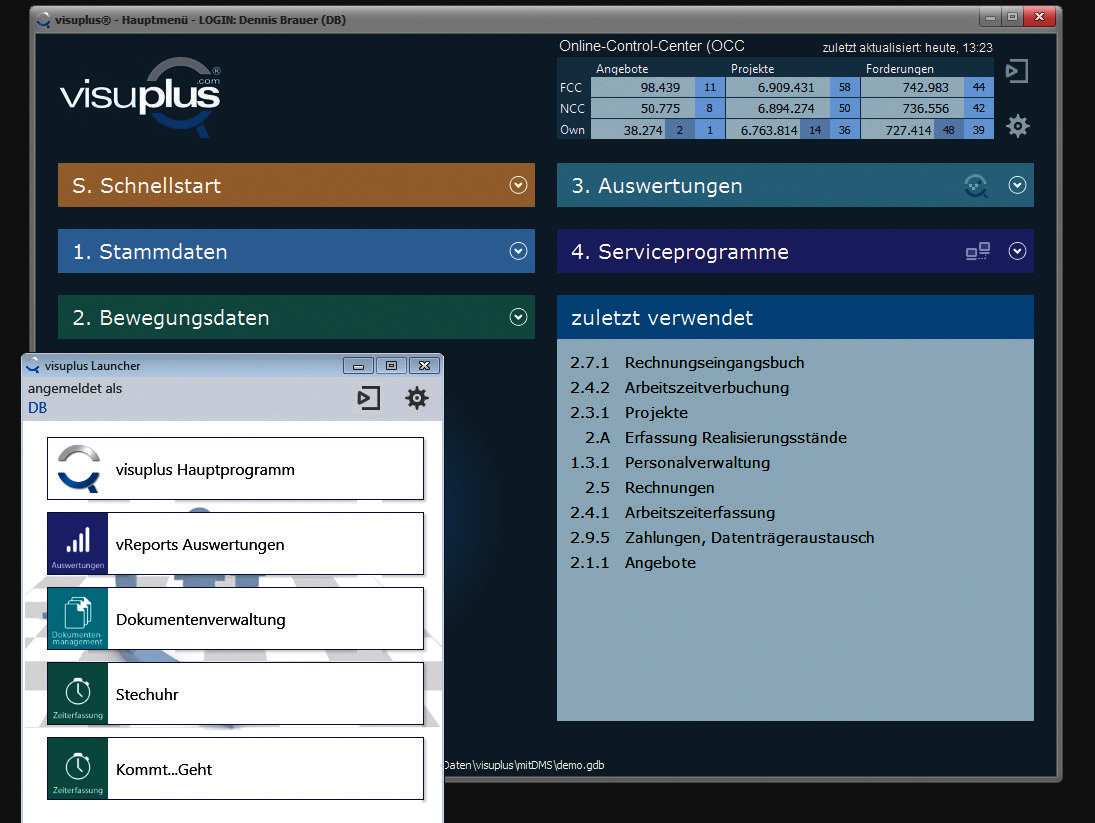Start the Stechuhr module
This screenshot has width=1095, height=823.
pyautogui.click(x=235, y=693)
